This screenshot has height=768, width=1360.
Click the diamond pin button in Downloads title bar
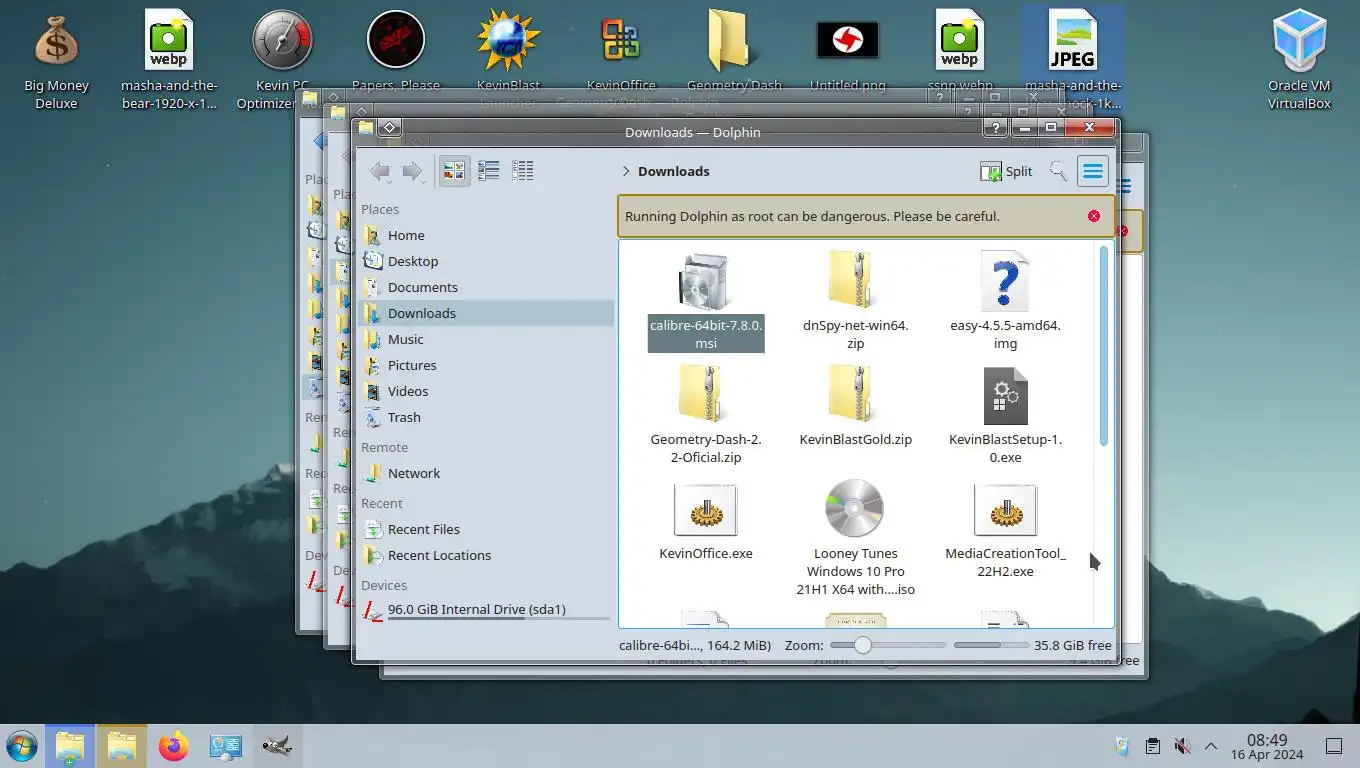(390, 127)
